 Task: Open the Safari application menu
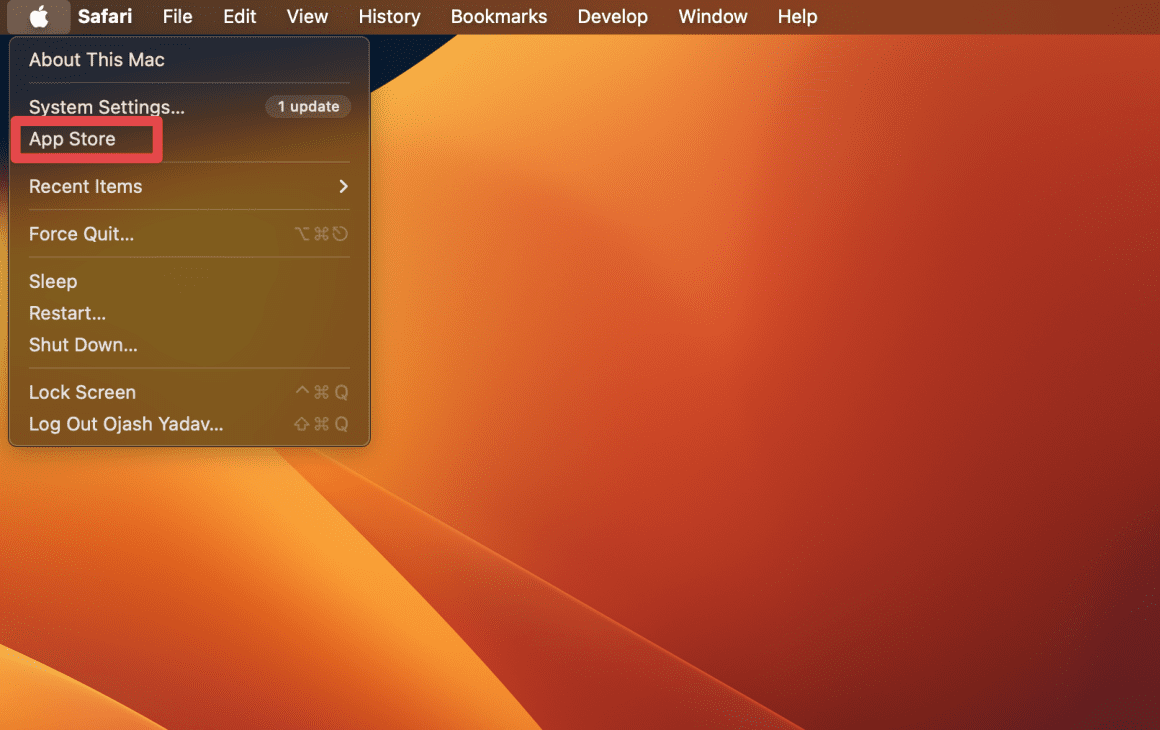tap(105, 17)
